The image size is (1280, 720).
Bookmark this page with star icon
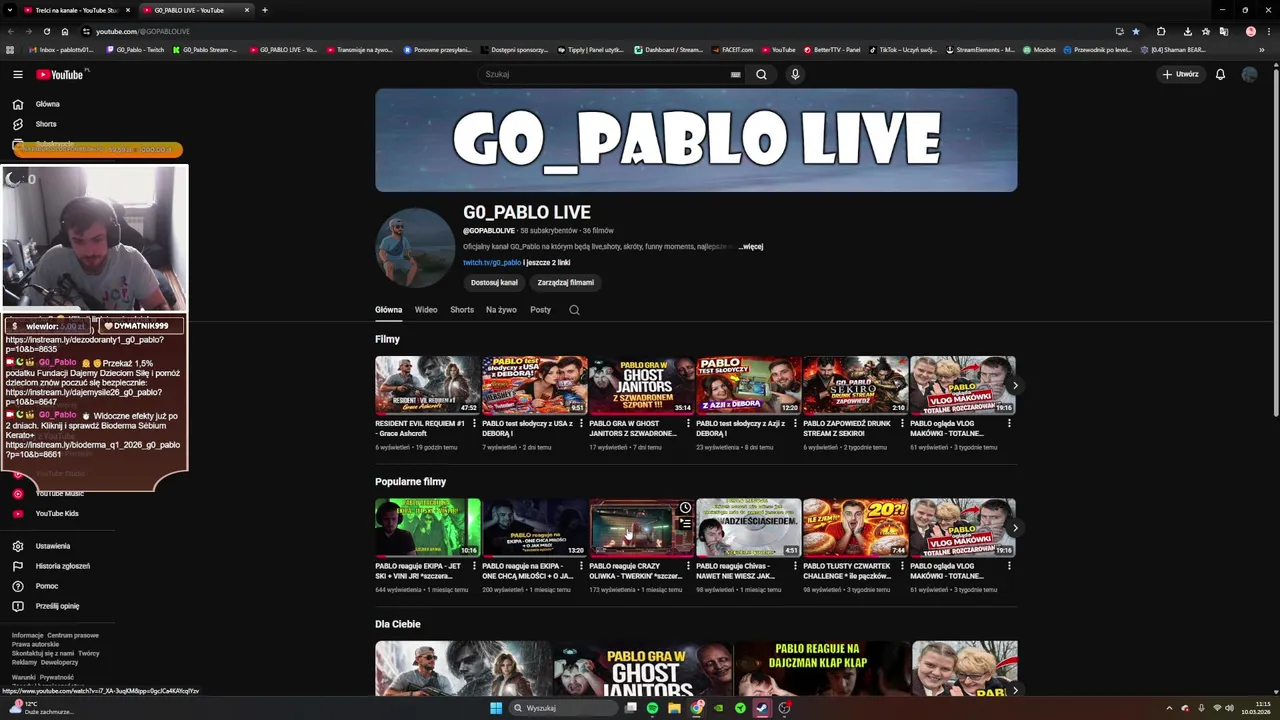(x=1135, y=31)
